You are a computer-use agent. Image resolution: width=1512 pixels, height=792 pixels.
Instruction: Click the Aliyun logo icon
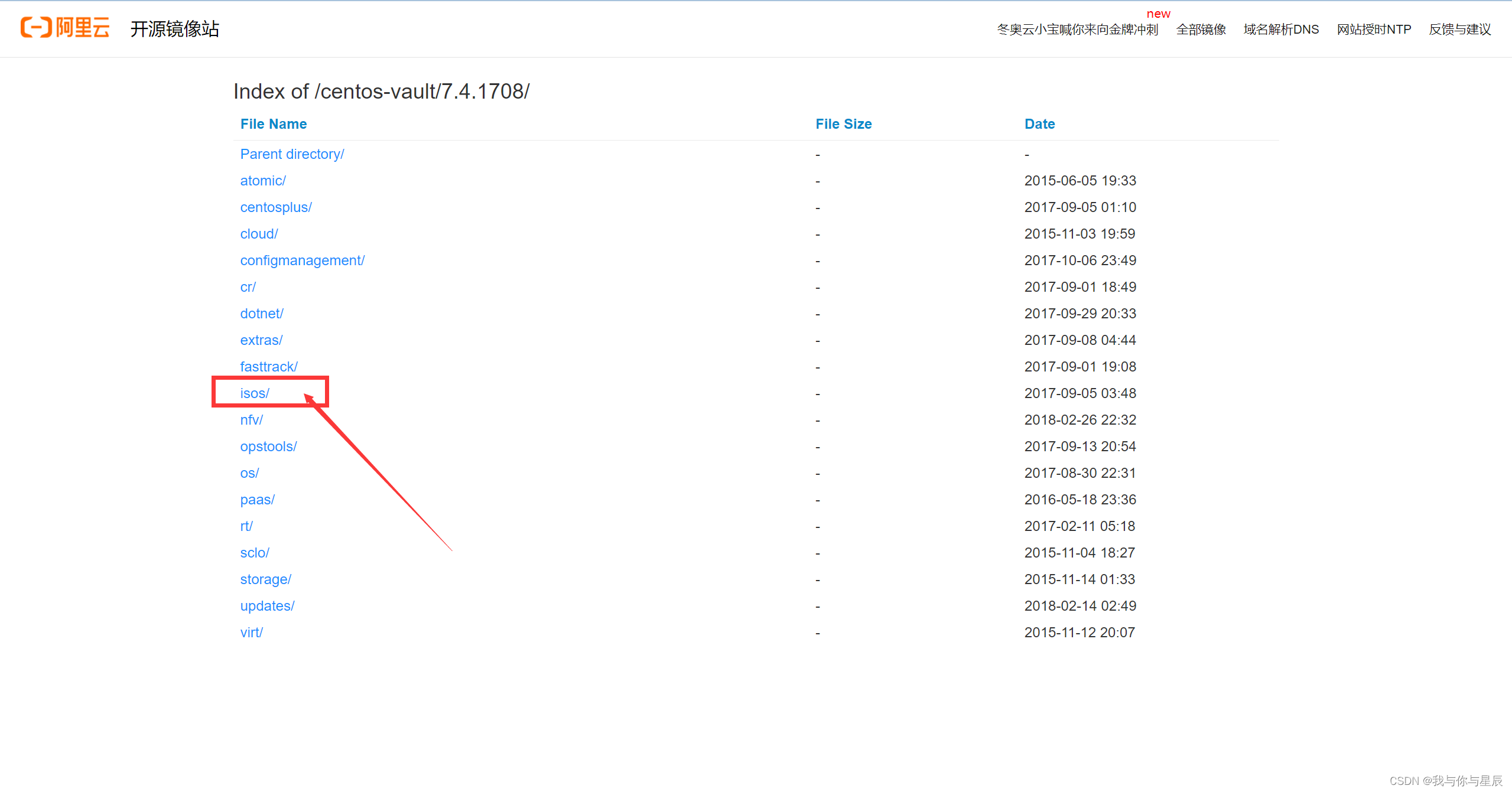coord(65,28)
